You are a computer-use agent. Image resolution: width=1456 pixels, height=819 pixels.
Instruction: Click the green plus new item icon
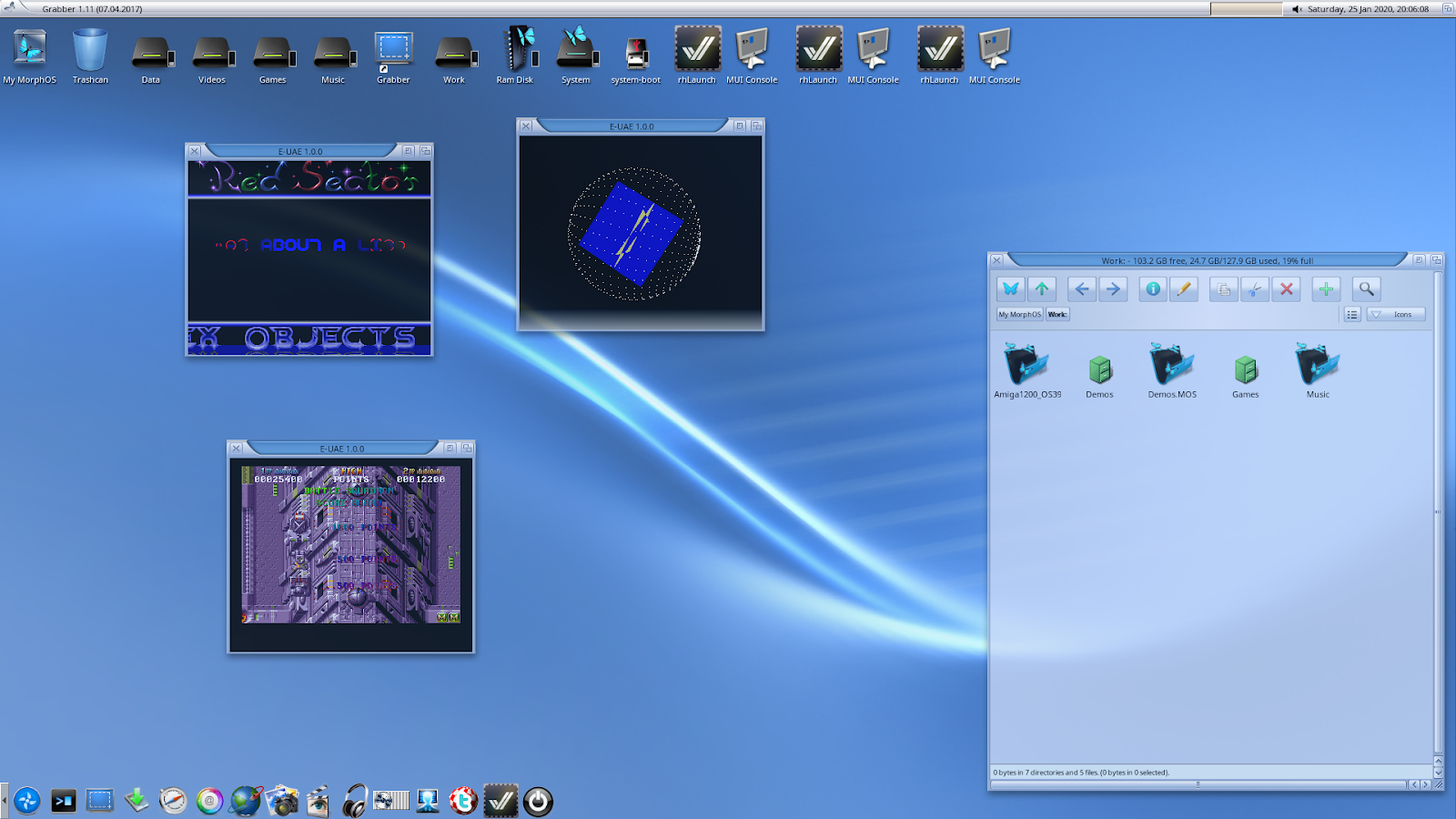point(1326,289)
